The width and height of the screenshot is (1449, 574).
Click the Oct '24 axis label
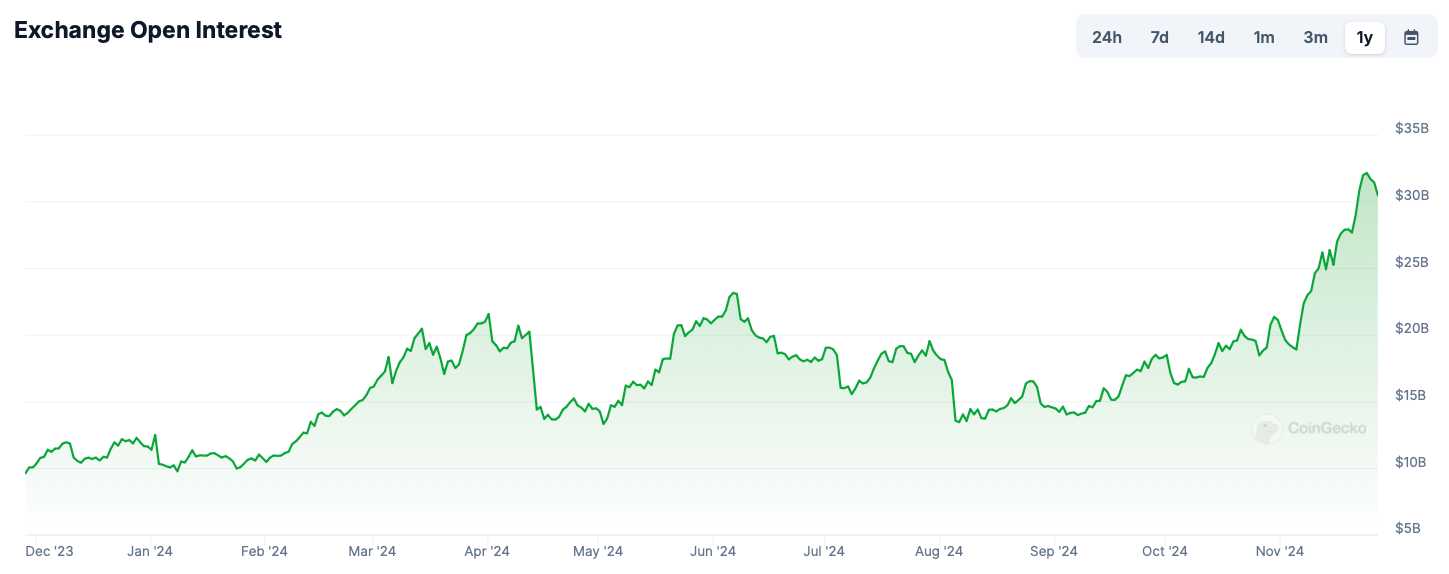[1165, 551]
